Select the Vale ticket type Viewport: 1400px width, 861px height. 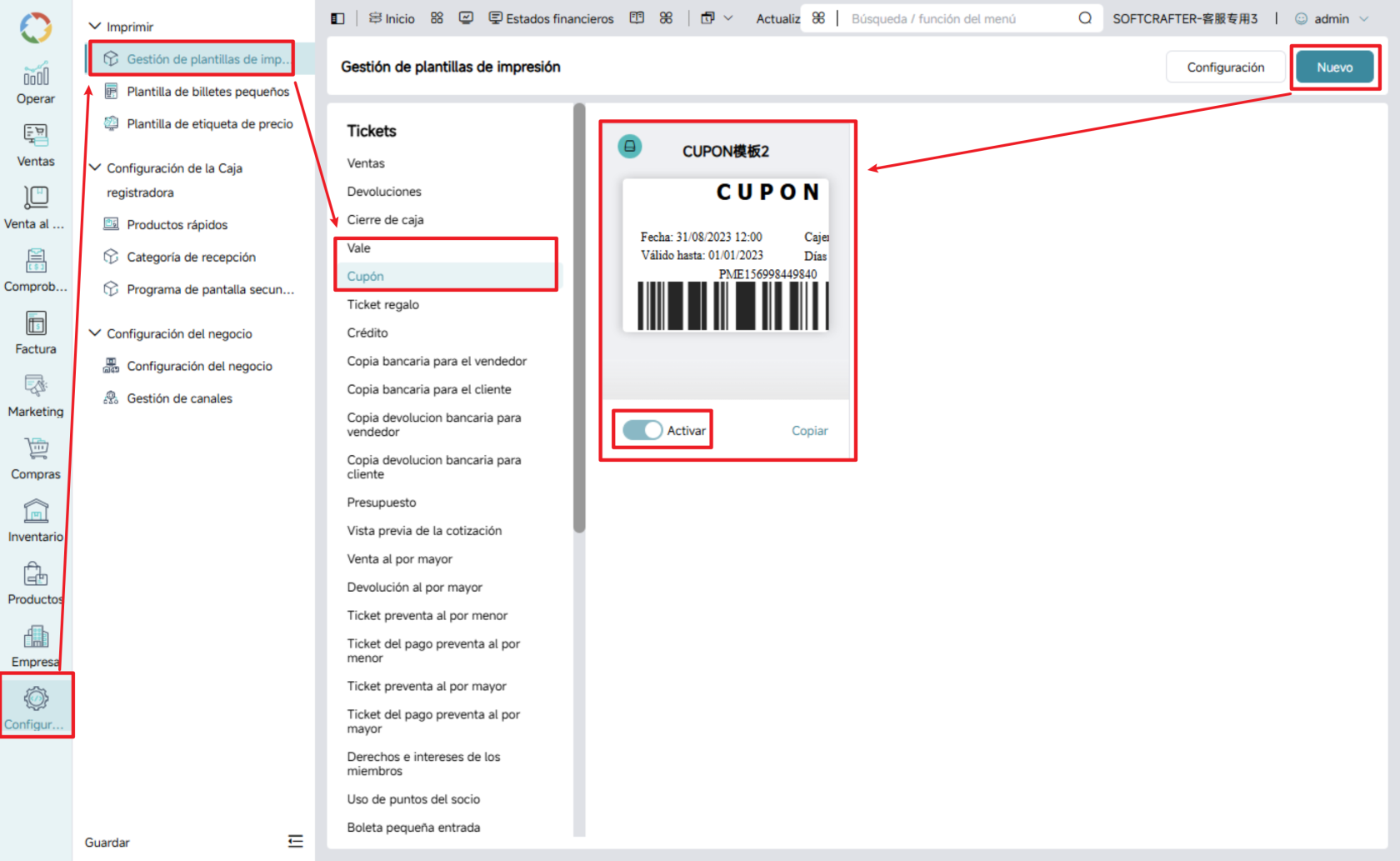[x=359, y=248]
